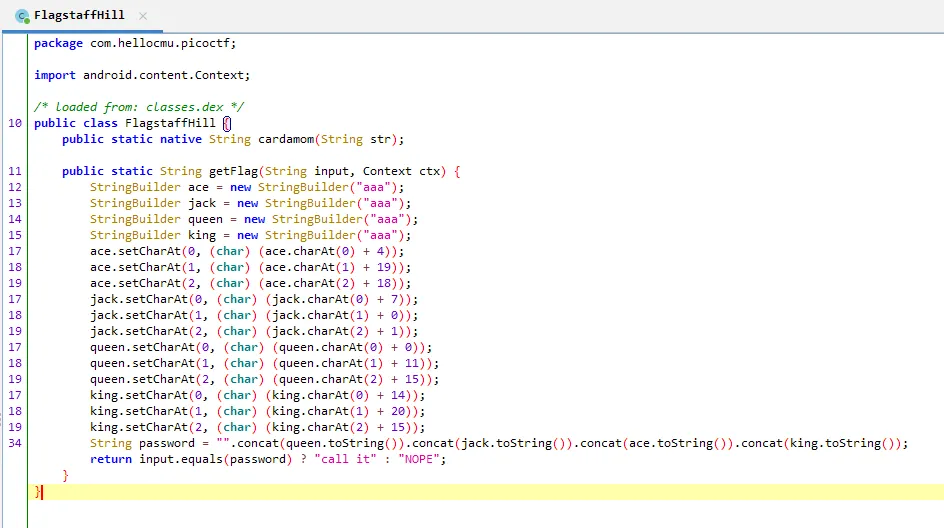Viewport: 944px width, 528px height.
Task: Click the queen.setCharAt(0 line with + 0
Action: coord(261,347)
